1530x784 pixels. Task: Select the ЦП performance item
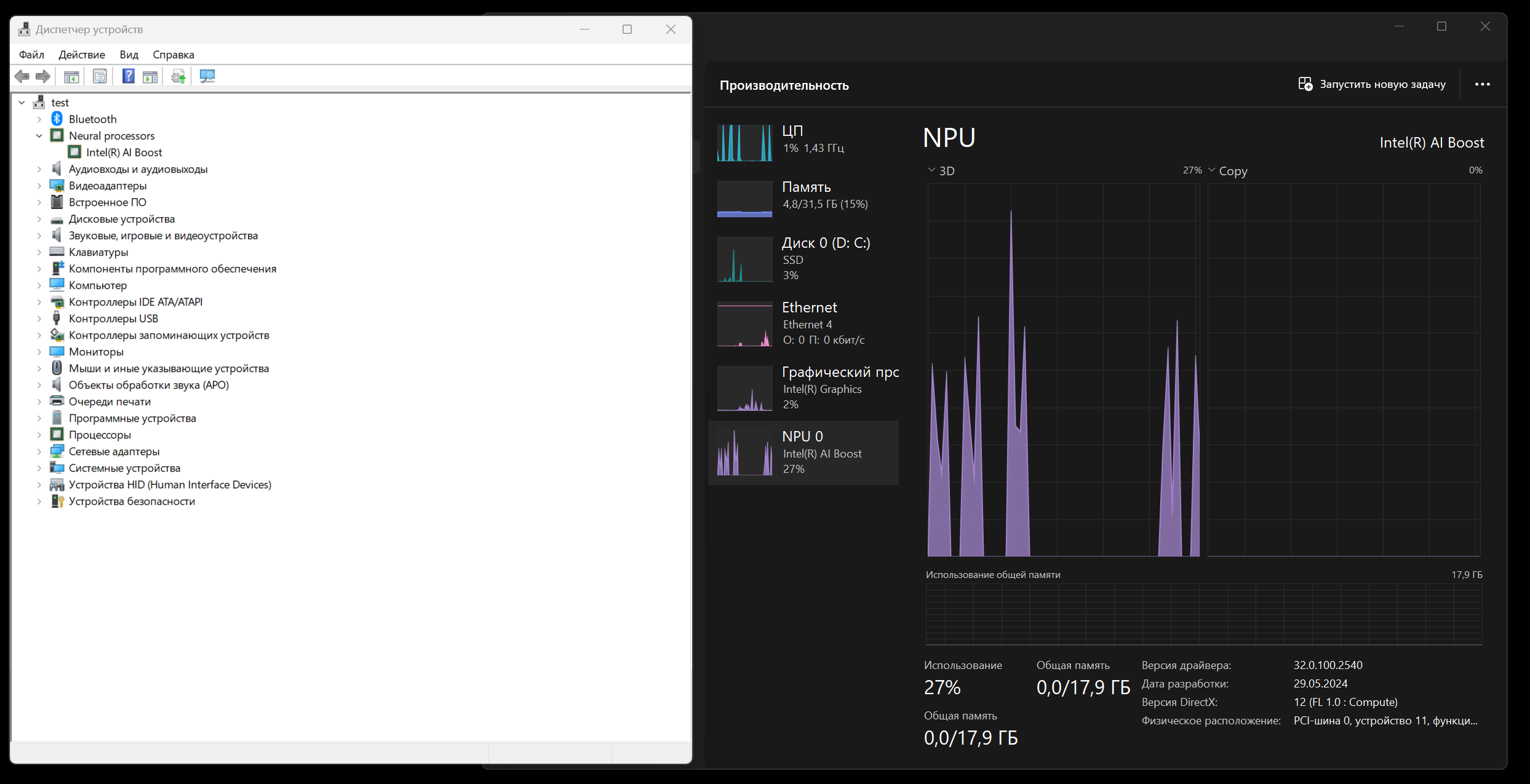[803, 141]
